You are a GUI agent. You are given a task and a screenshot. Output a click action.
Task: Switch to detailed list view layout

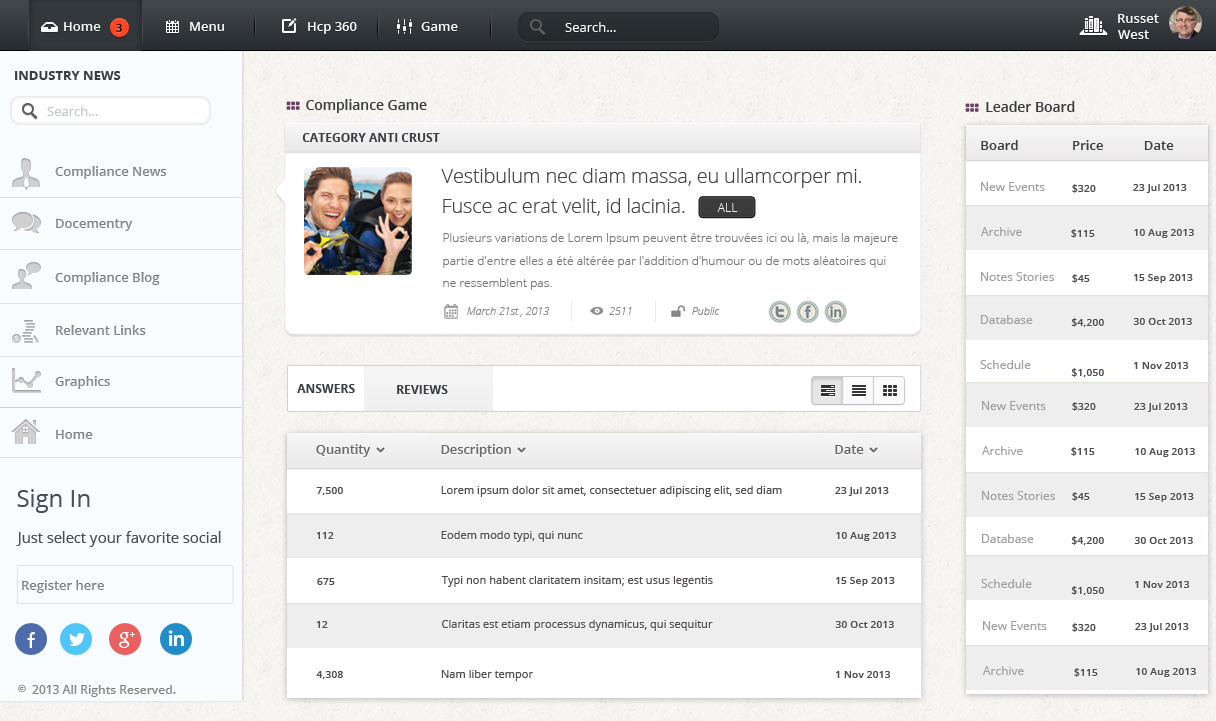point(827,390)
